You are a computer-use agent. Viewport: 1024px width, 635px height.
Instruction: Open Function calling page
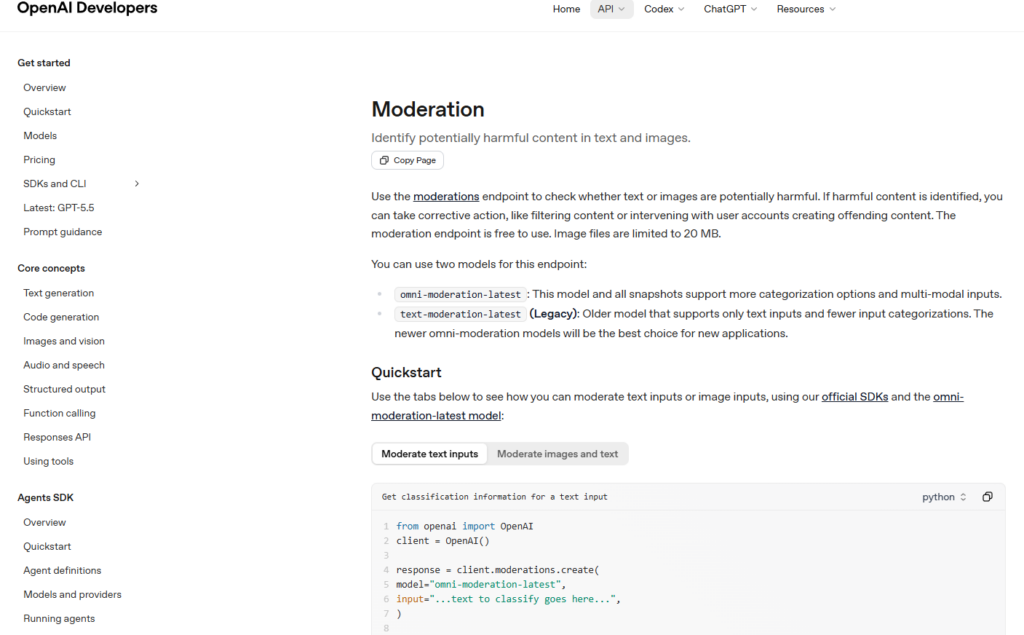click(x=59, y=414)
